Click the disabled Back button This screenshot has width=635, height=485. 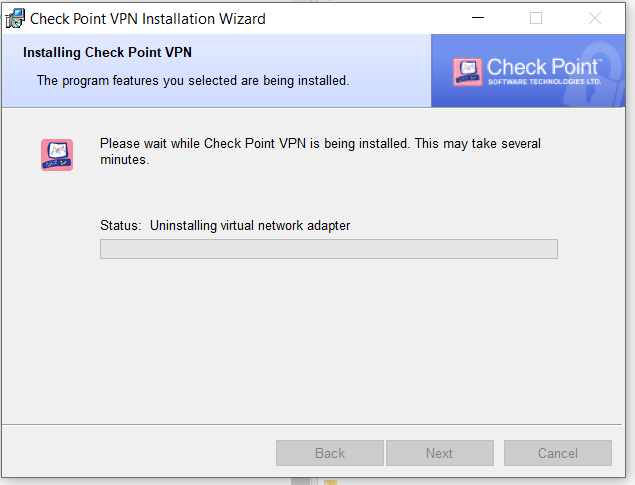point(330,453)
